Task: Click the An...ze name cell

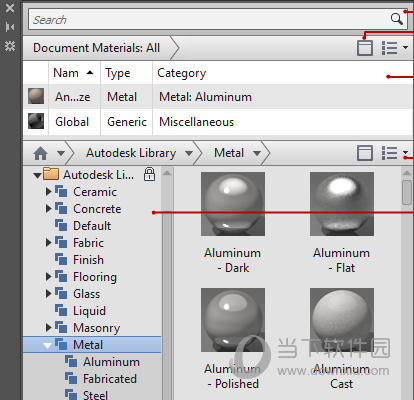Action: pyautogui.click(x=73, y=97)
